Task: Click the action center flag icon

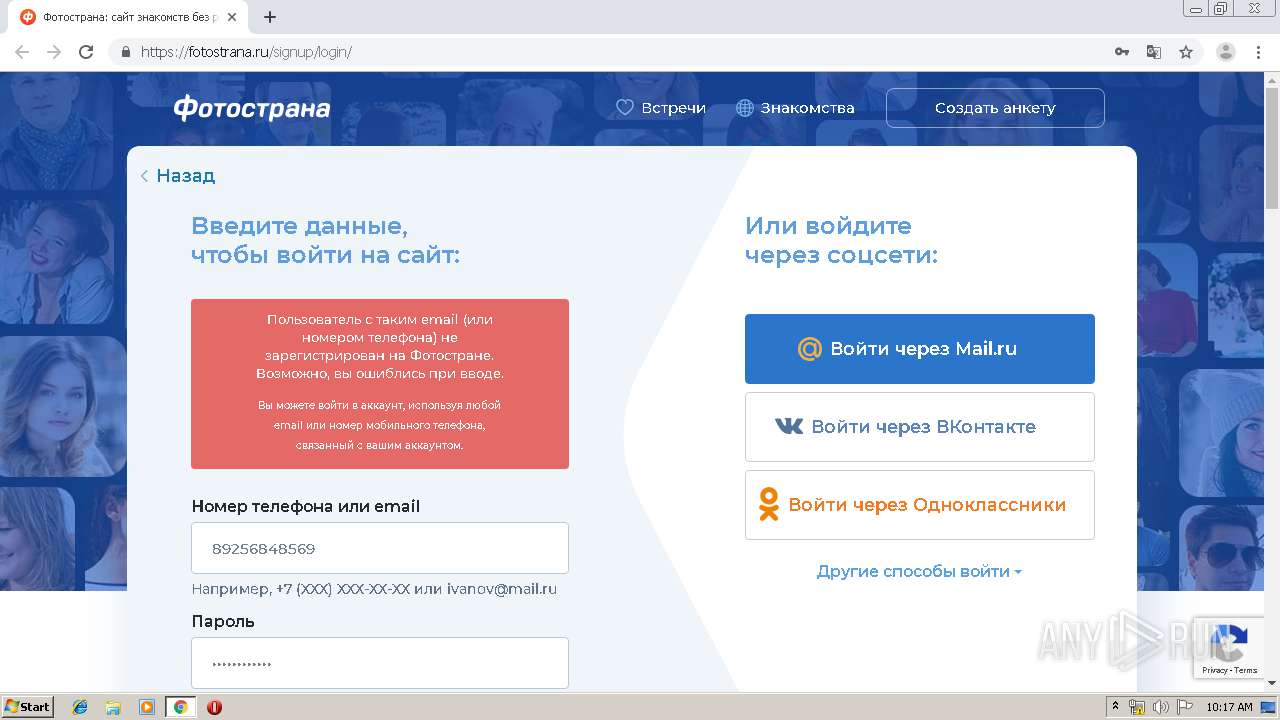Action: tap(1185, 707)
